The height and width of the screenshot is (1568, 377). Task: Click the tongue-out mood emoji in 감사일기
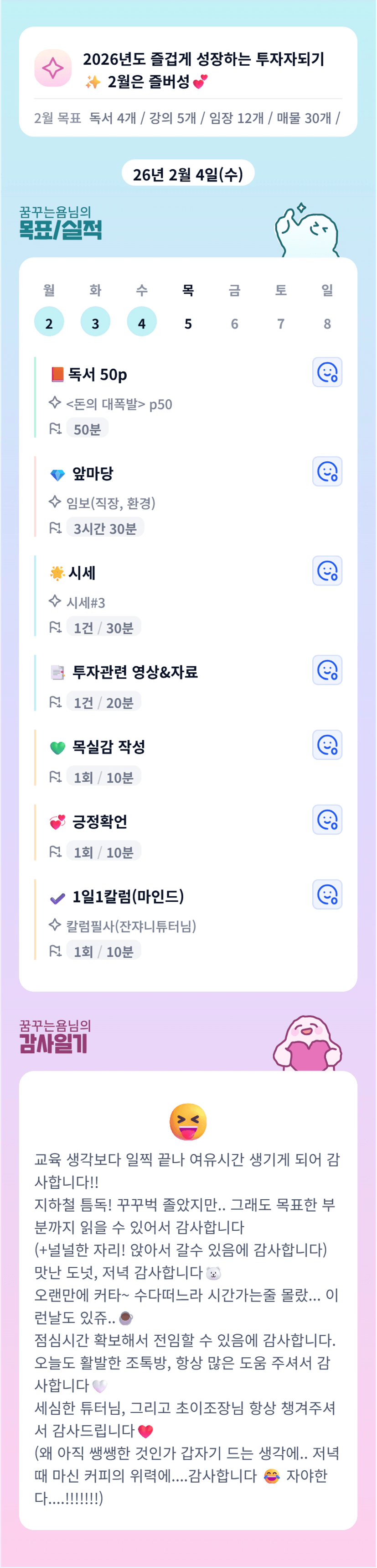coord(188,1121)
